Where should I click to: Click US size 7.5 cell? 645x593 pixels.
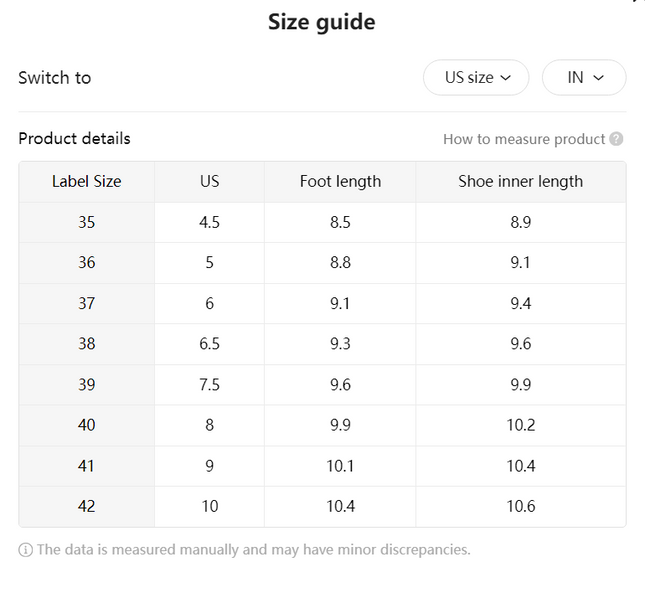coord(209,385)
